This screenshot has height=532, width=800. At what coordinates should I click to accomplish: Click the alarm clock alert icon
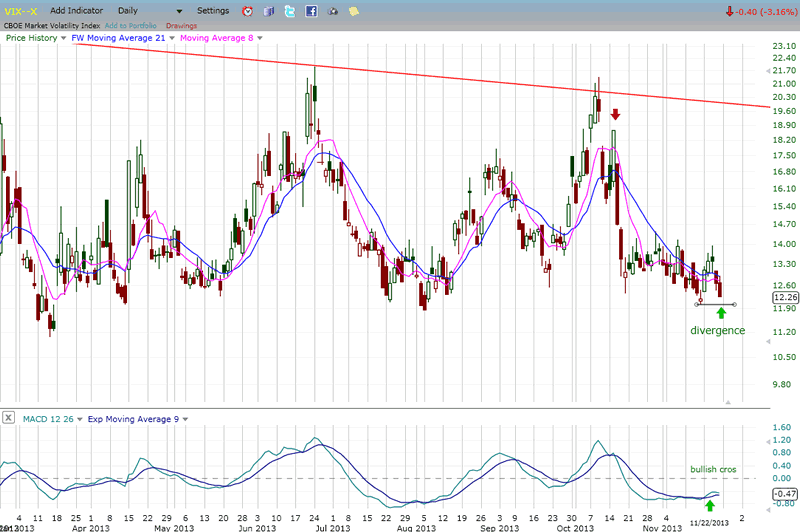248,11
